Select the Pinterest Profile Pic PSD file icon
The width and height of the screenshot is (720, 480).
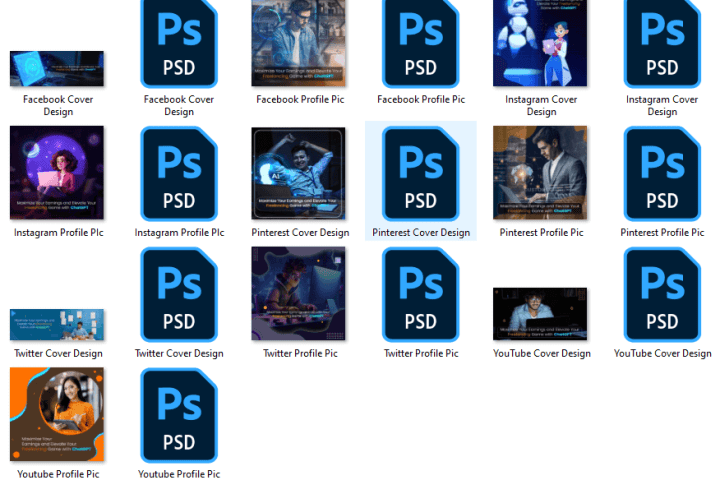coord(662,174)
